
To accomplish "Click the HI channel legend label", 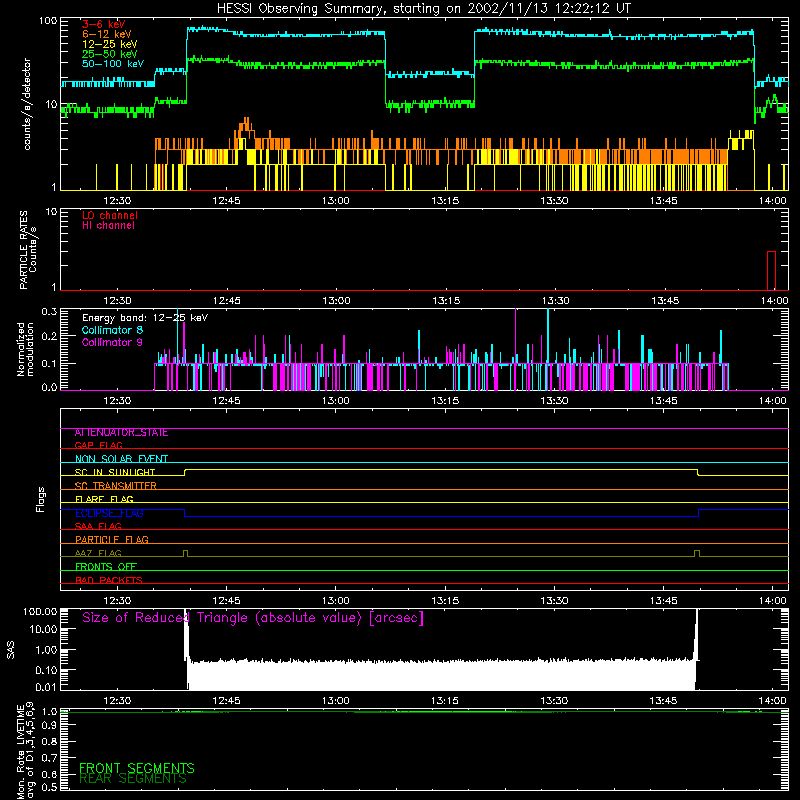I will (x=108, y=226).
